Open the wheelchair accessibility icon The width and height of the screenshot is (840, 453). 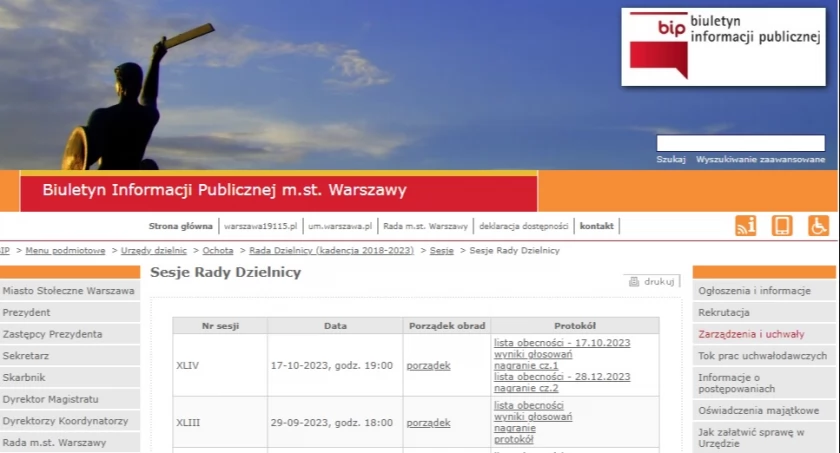tap(818, 226)
